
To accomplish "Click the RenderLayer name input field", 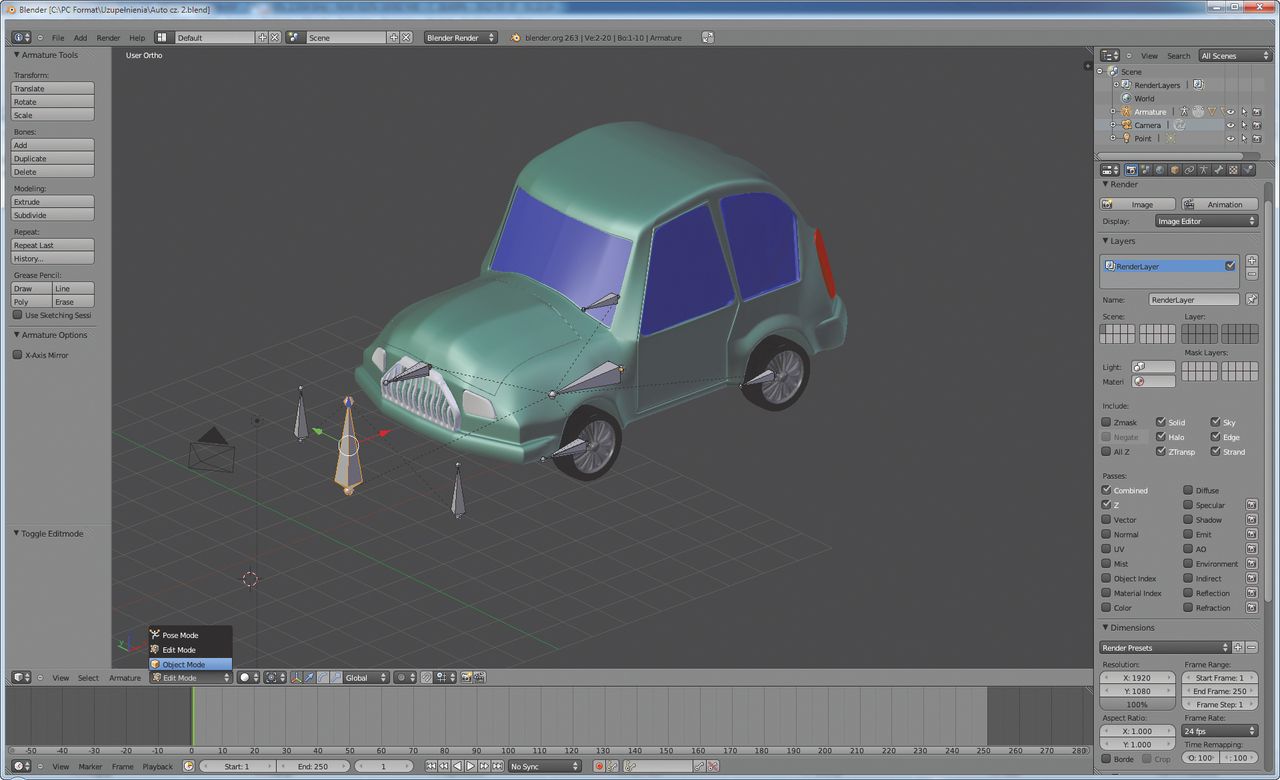I will pyautogui.click(x=1194, y=299).
